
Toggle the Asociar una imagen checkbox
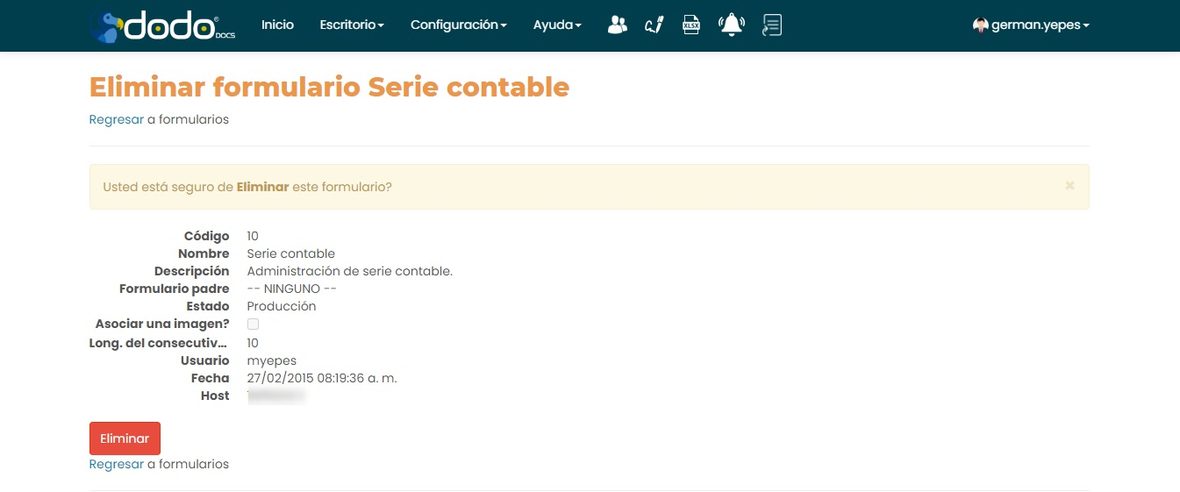(253, 324)
